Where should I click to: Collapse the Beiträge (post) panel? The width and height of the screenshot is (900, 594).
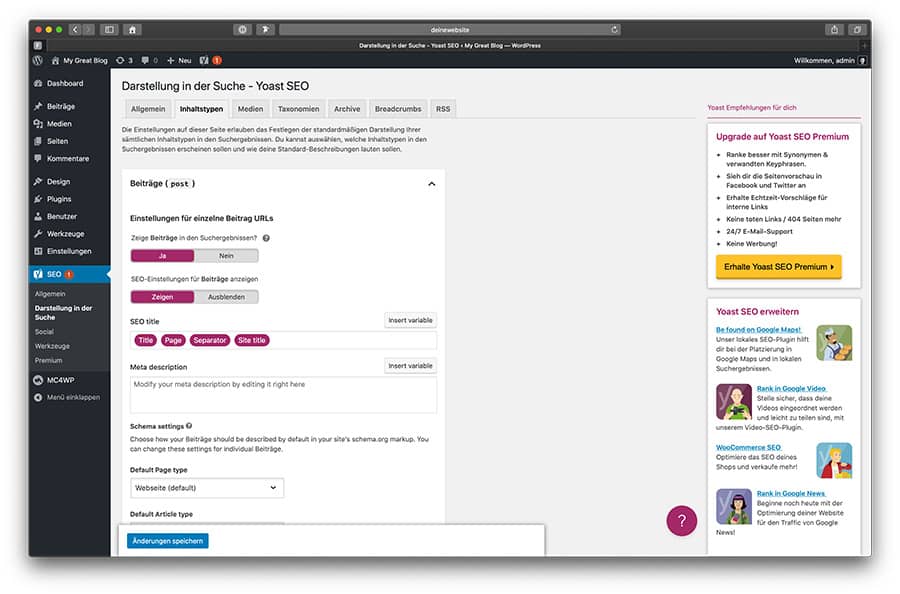[x=432, y=184]
